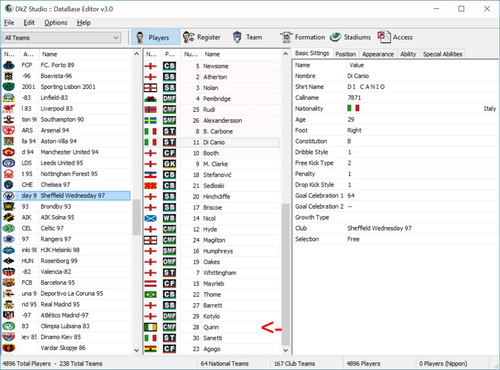Click the player list scroll up arrow
Screen dimensions: 500x370
tap(285, 54)
